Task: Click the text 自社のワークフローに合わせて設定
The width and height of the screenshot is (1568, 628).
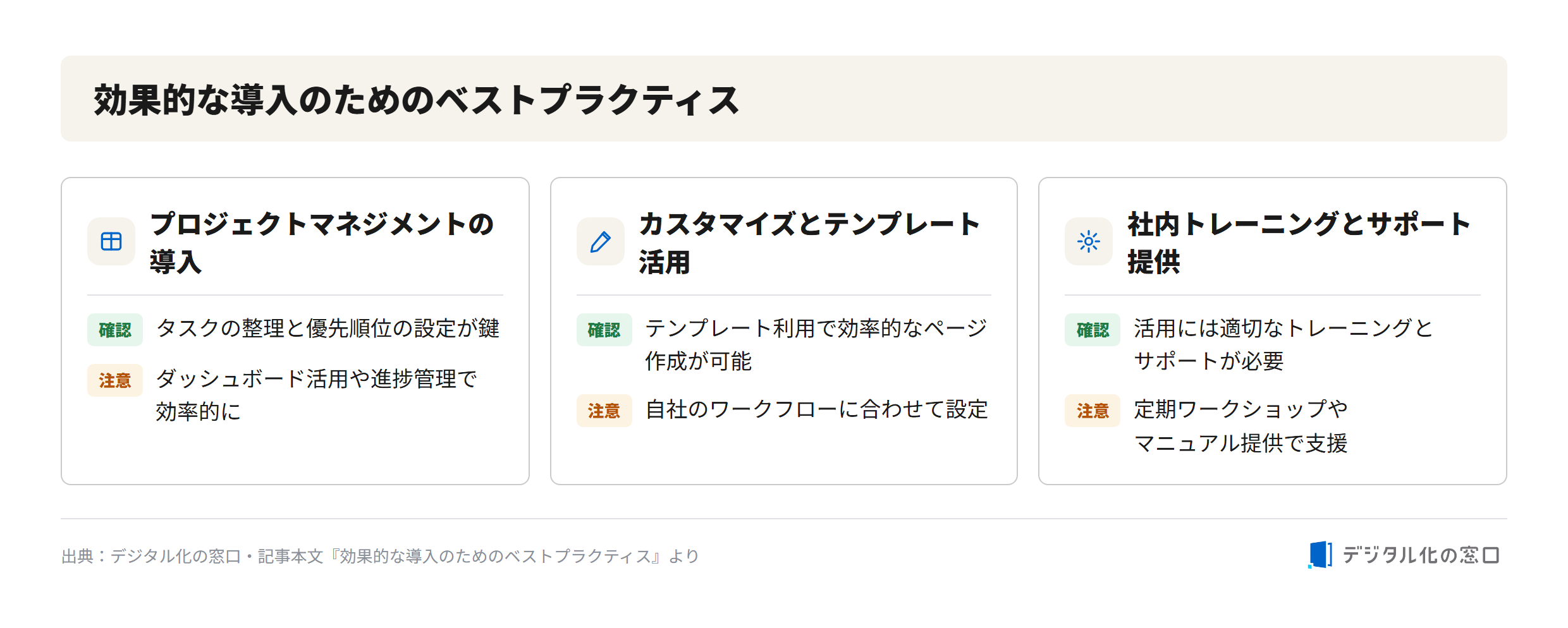Action: (816, 409)
